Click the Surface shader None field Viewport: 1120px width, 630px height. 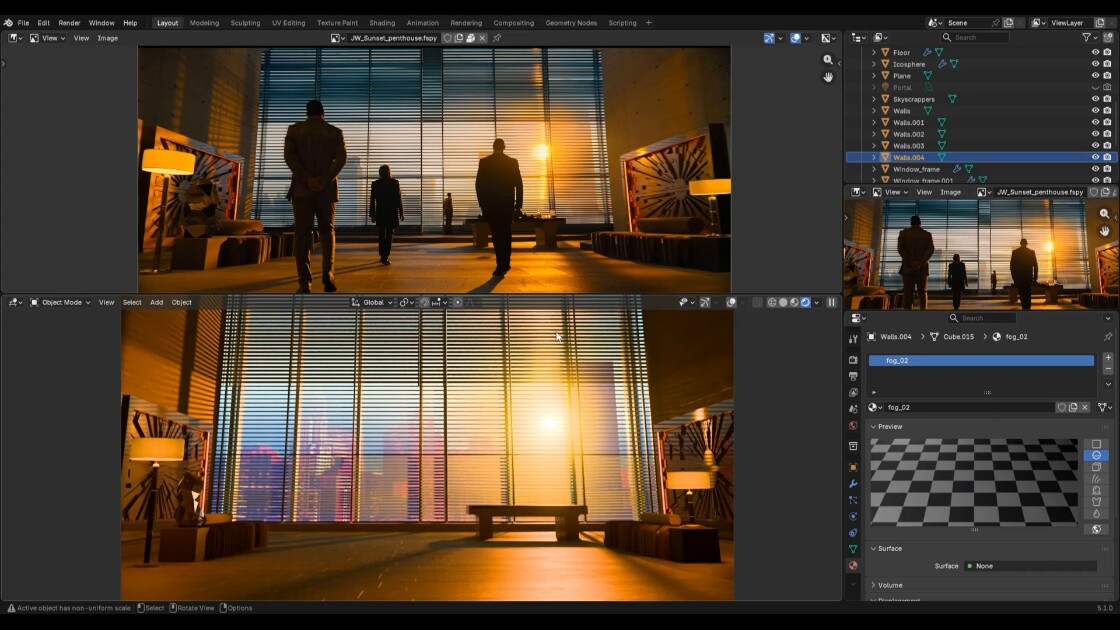(1030, 566)
